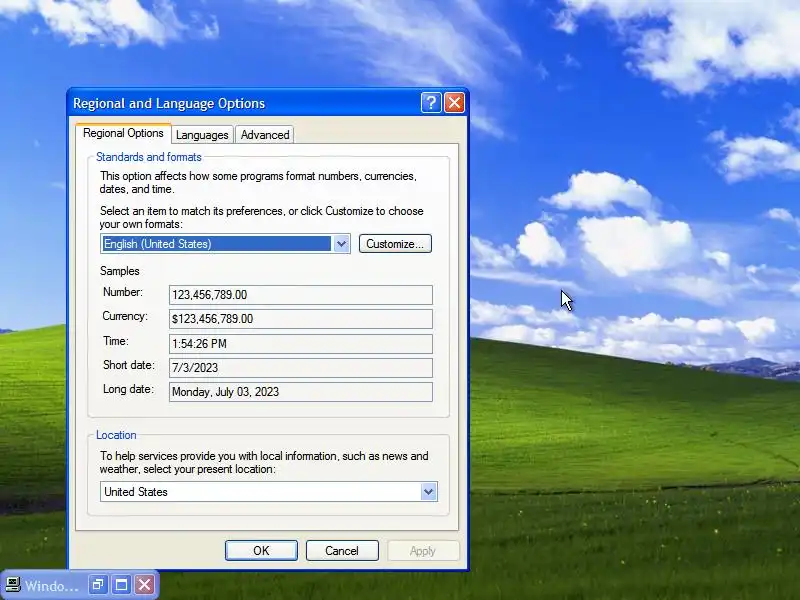Click the Currency sample field $123,456,789.00
Viewport: 800px width, 600px height.
coord(301,319)
